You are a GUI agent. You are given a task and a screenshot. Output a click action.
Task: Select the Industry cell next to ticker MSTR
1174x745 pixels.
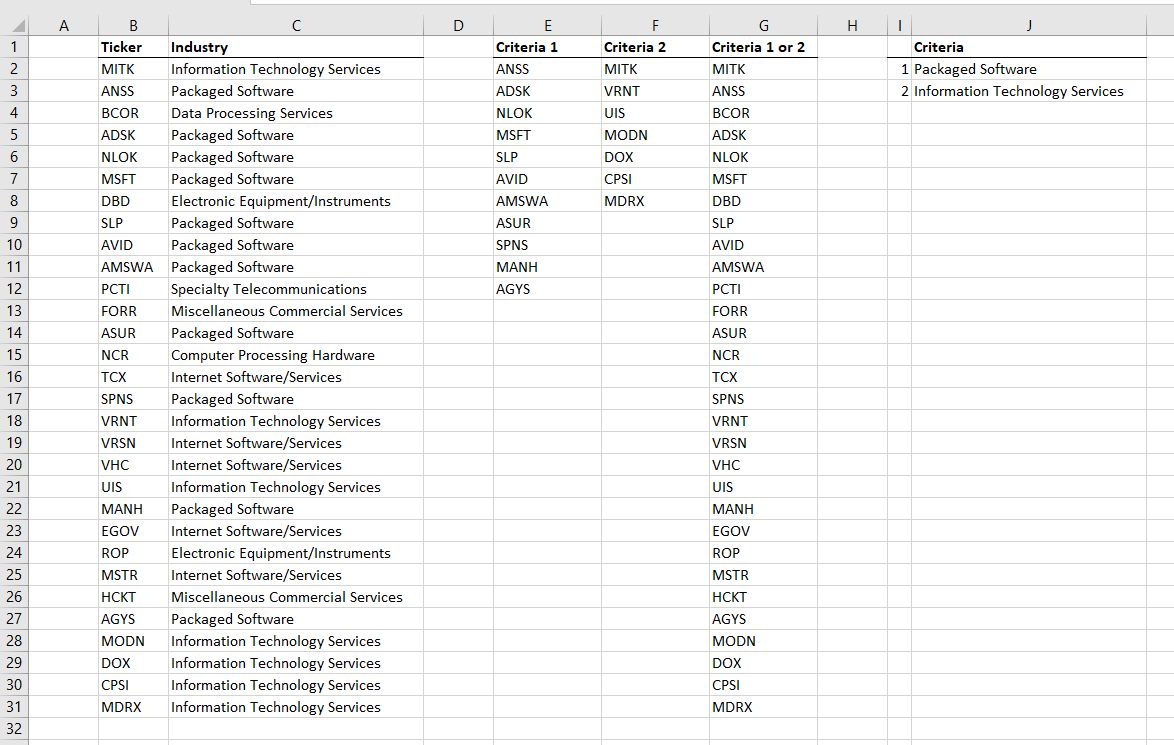(x=296, y=575)
